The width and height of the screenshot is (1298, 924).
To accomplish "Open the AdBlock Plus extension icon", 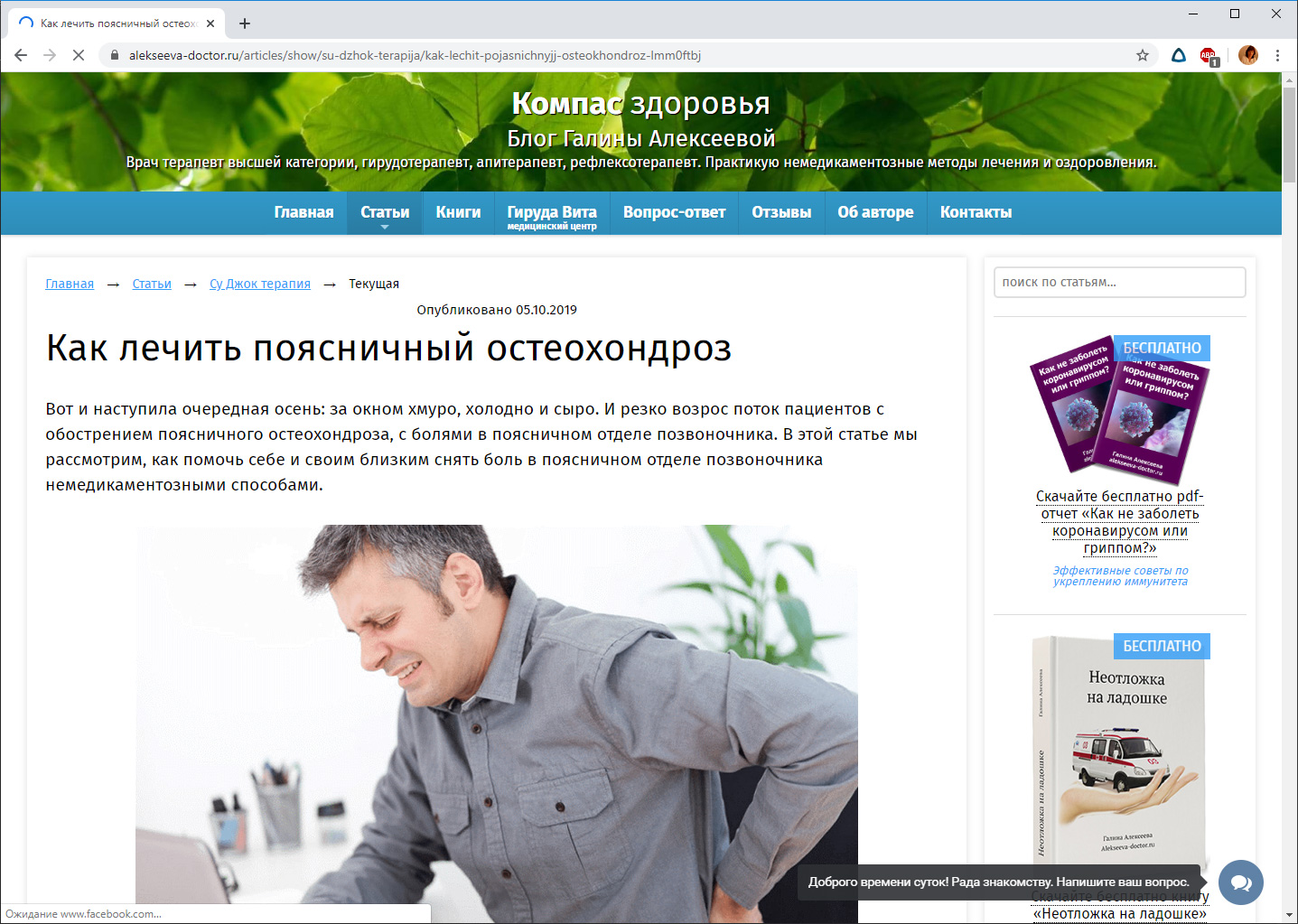I will tap(1209, 56).
